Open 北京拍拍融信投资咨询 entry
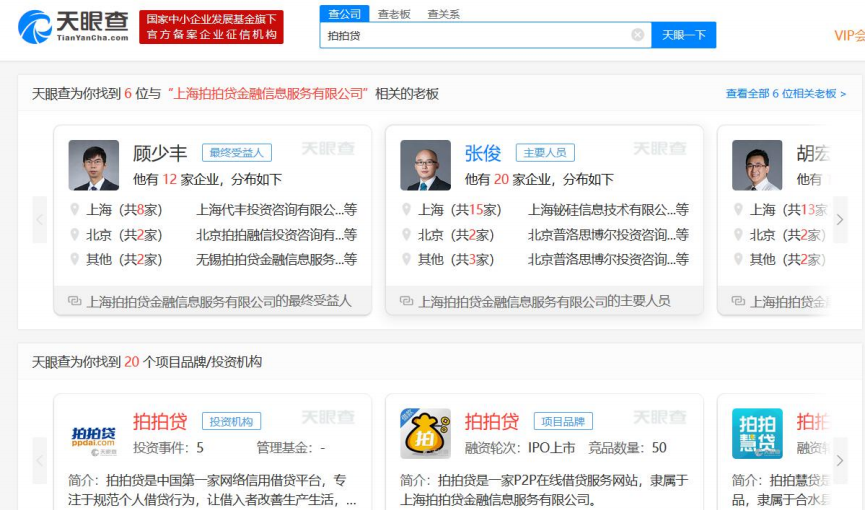The height and width of the screenshot is (510, 865). coord(276,235)
